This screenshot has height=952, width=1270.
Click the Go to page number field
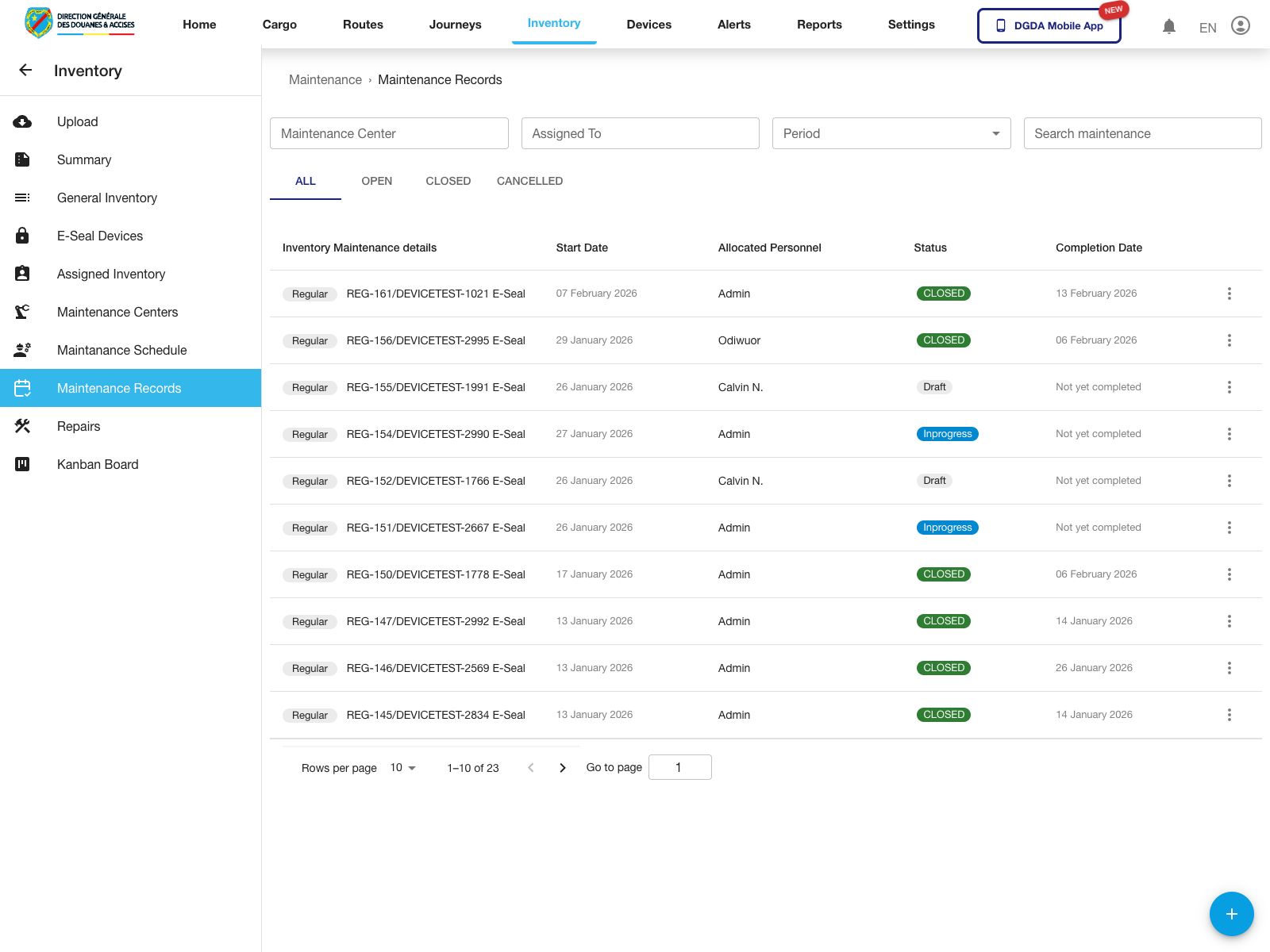tap(679, 767)
